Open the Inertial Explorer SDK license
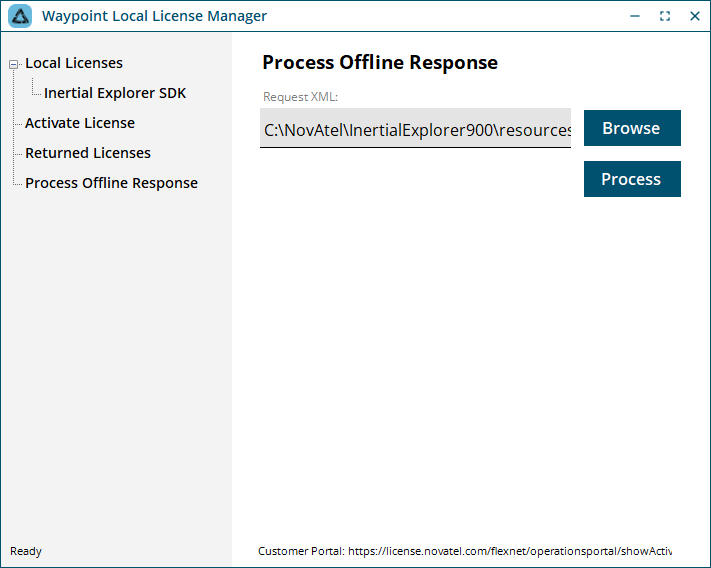 [115, 93]
